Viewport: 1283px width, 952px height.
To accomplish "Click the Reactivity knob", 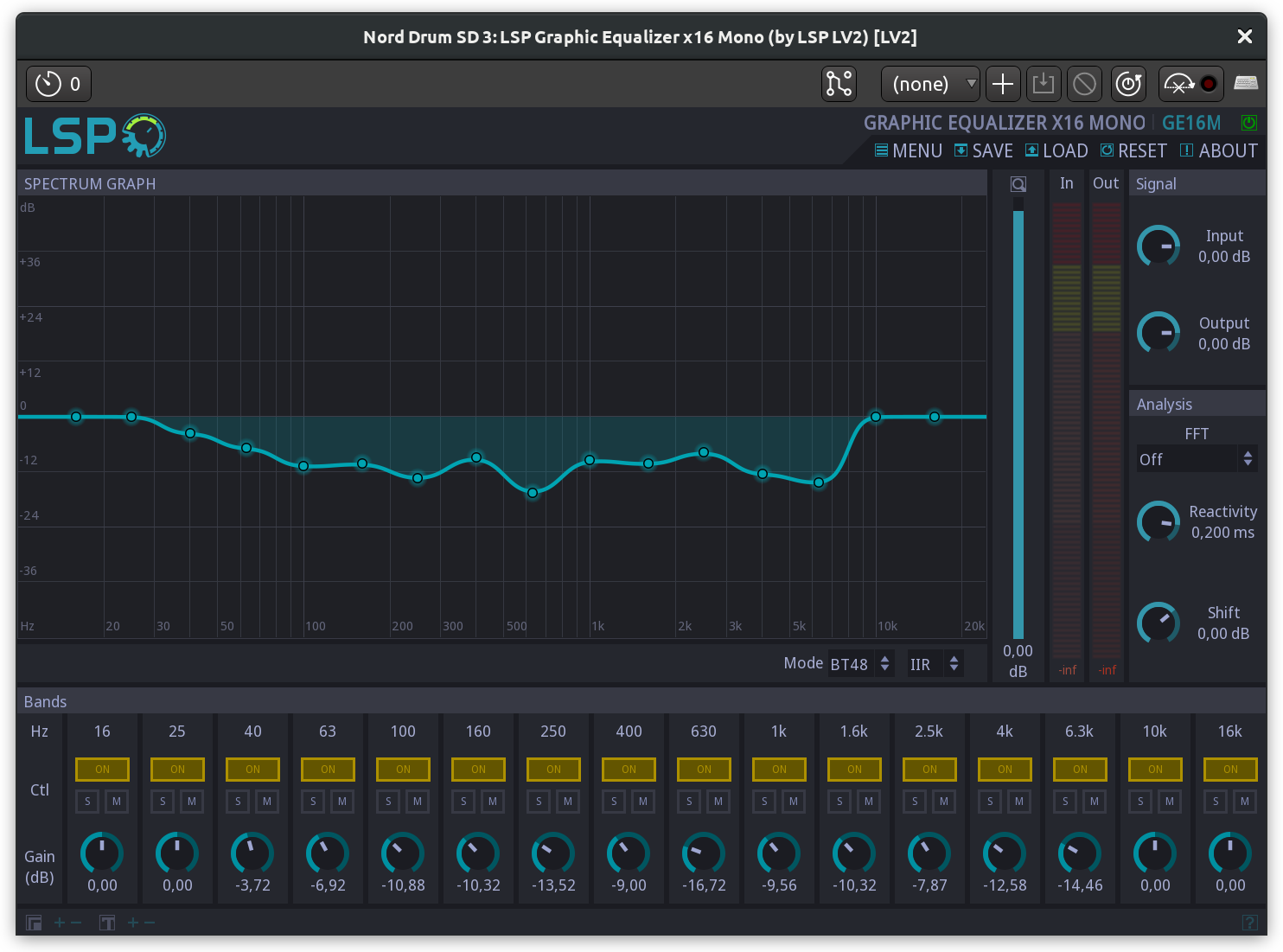I will pos(1159,522).
